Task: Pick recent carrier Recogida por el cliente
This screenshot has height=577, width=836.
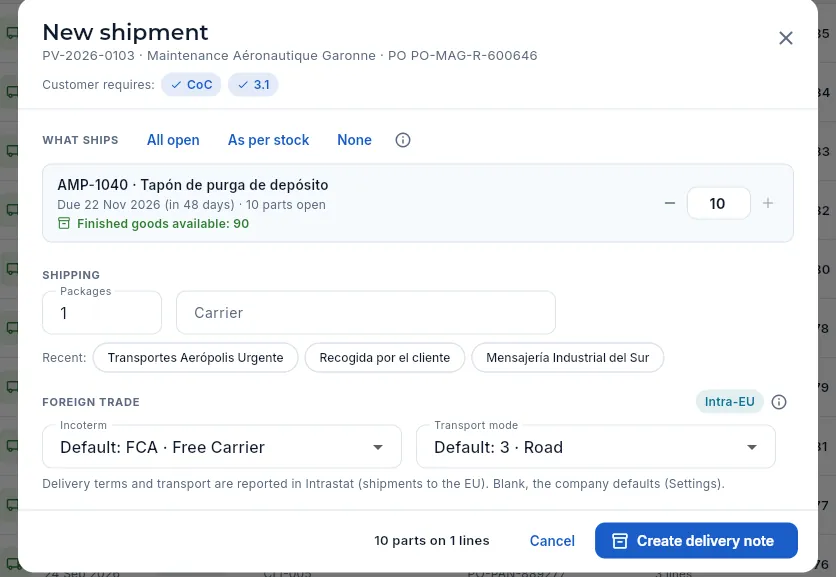Action: click(384, 357)
